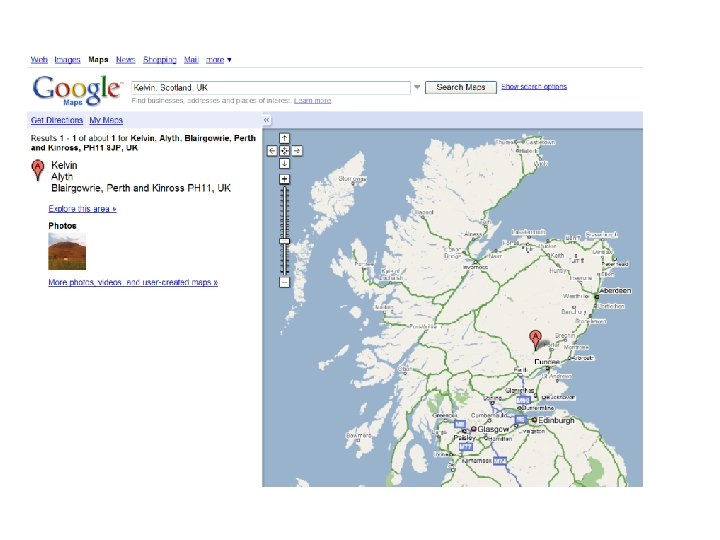The image size is (720, 540).
Task: Click the search field containing Kelvin, Scotland, UK
Action: [271, 88]
